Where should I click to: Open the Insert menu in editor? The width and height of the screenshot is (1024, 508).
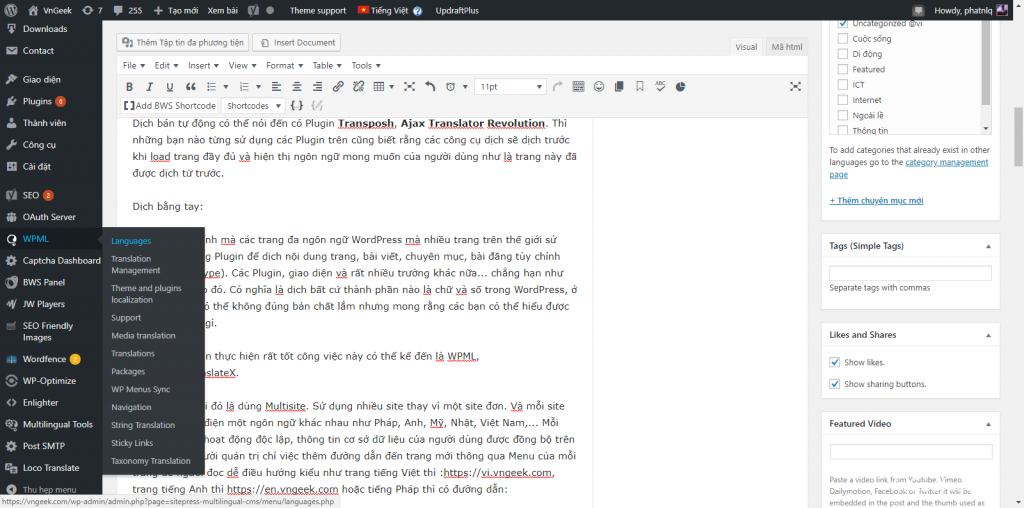coord(203,65)
